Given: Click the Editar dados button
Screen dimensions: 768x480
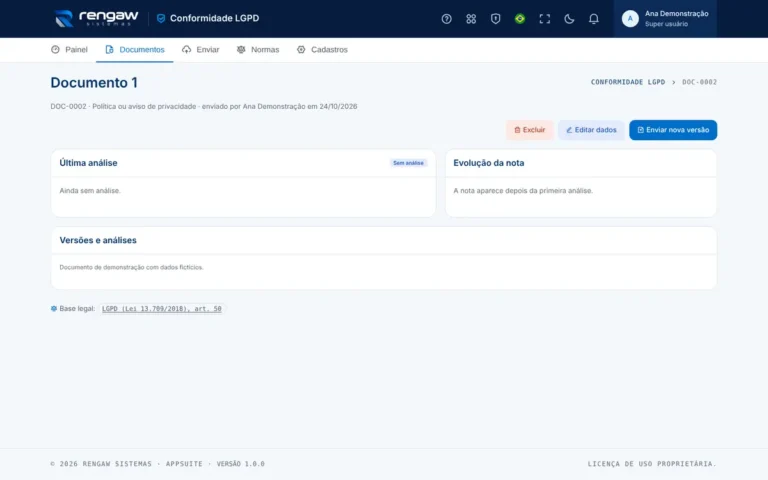Looking at the screenshot, I should [x=591, y=130].
